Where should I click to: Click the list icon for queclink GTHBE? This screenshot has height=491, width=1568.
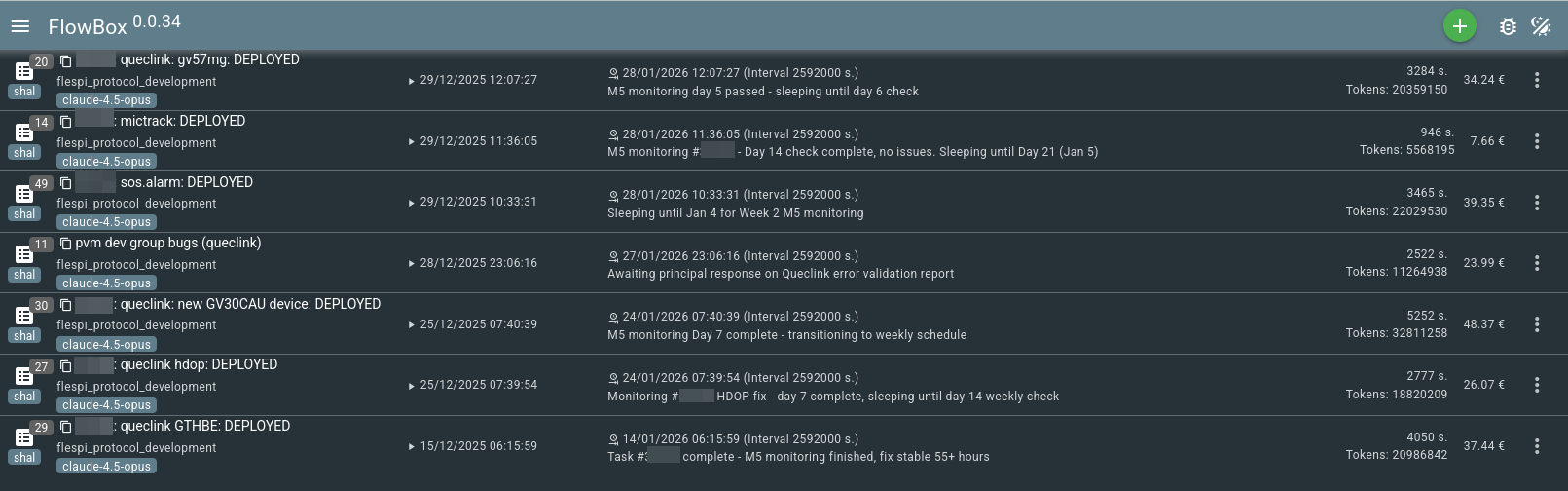pyautogui.click(x=23, y=437)
